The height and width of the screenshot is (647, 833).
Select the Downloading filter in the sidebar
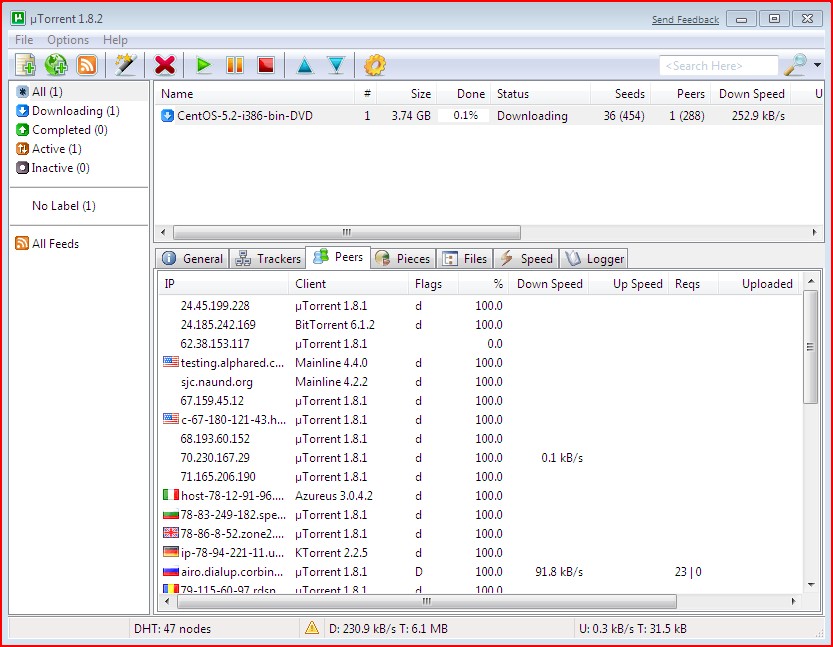coord(68,110)
